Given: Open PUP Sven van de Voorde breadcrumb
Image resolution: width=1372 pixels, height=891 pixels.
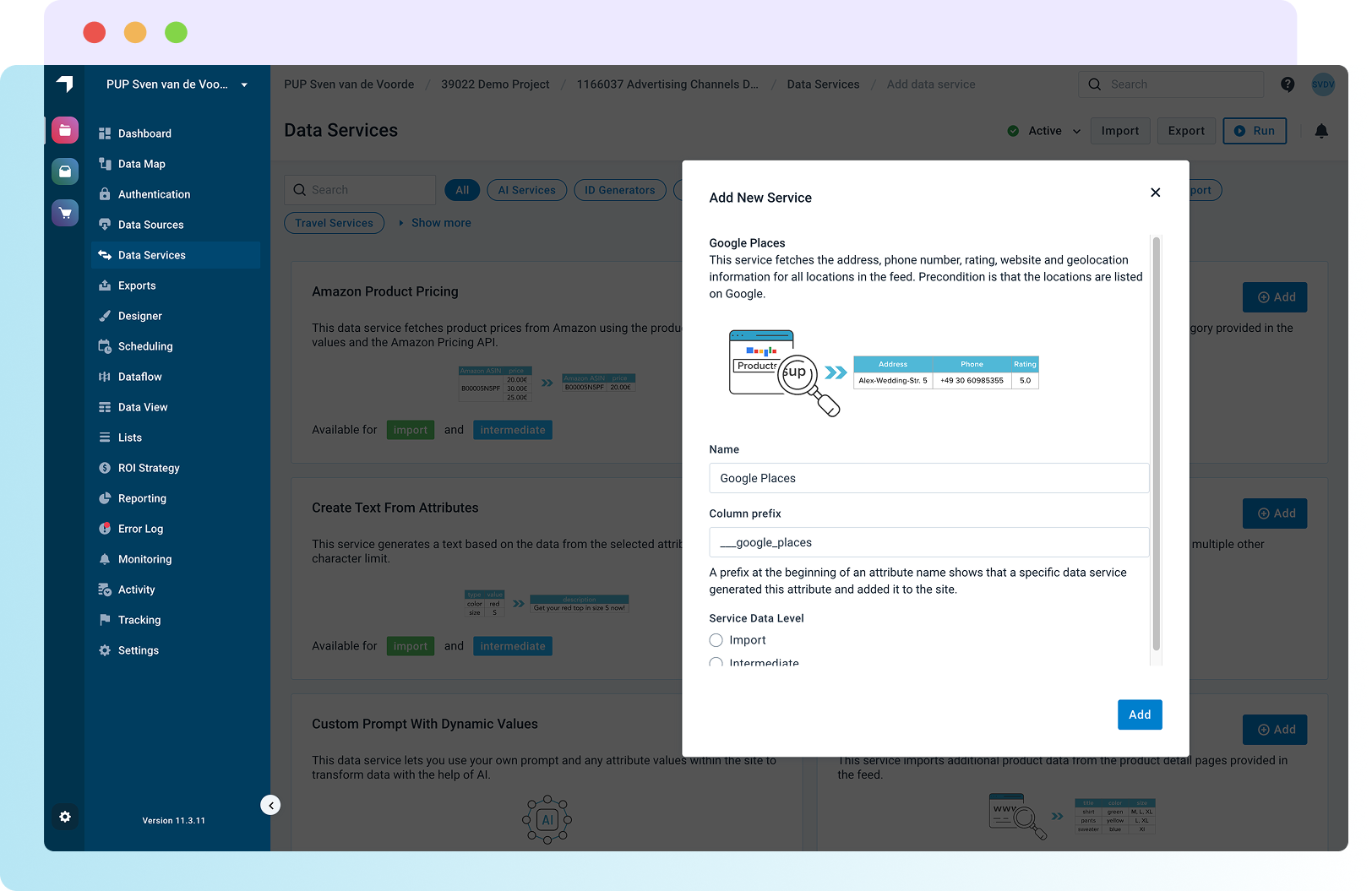Looking at the screenshot, I should (x=349, y=84).
